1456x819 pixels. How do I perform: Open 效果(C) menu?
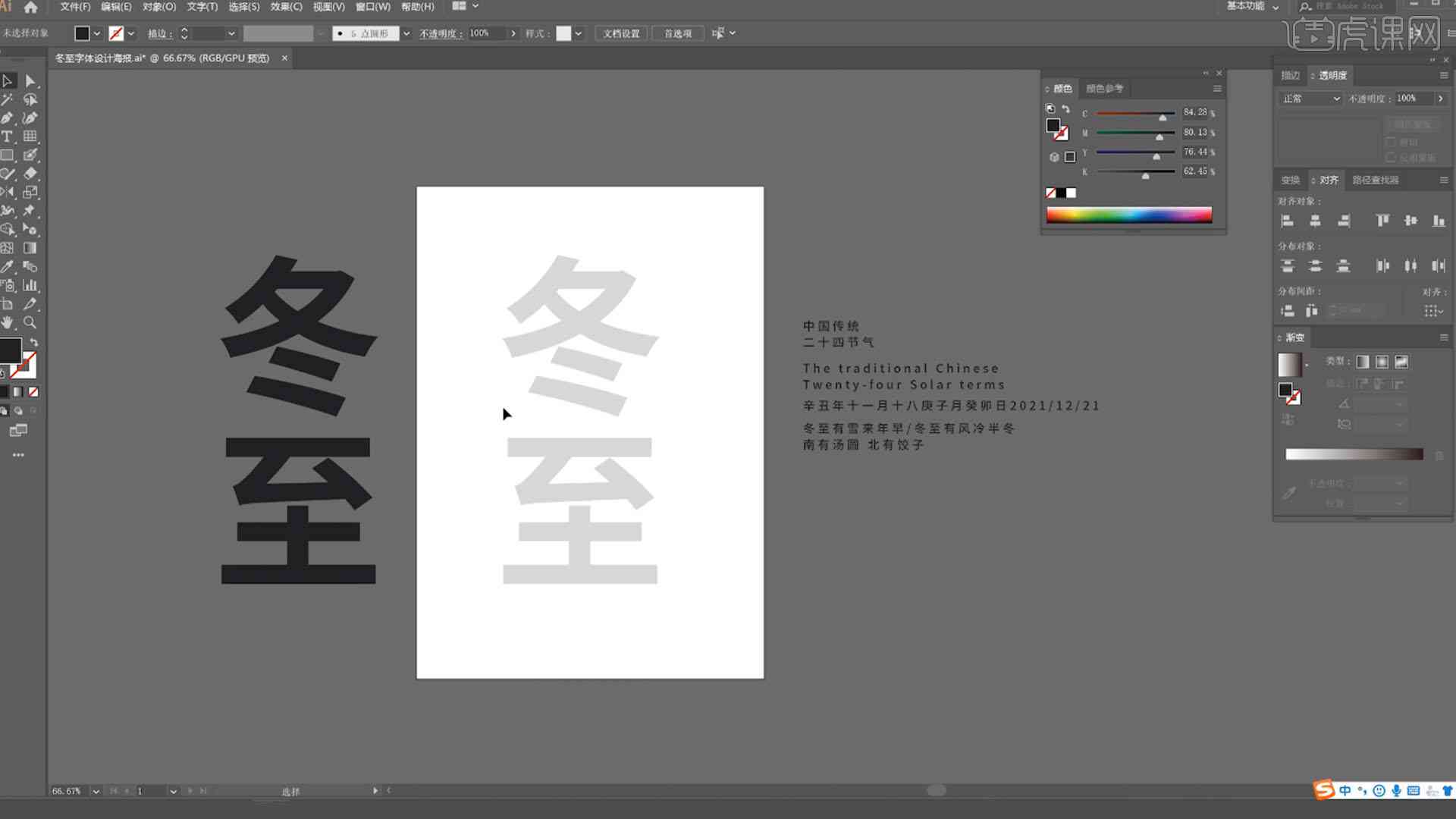pos(286,7)
